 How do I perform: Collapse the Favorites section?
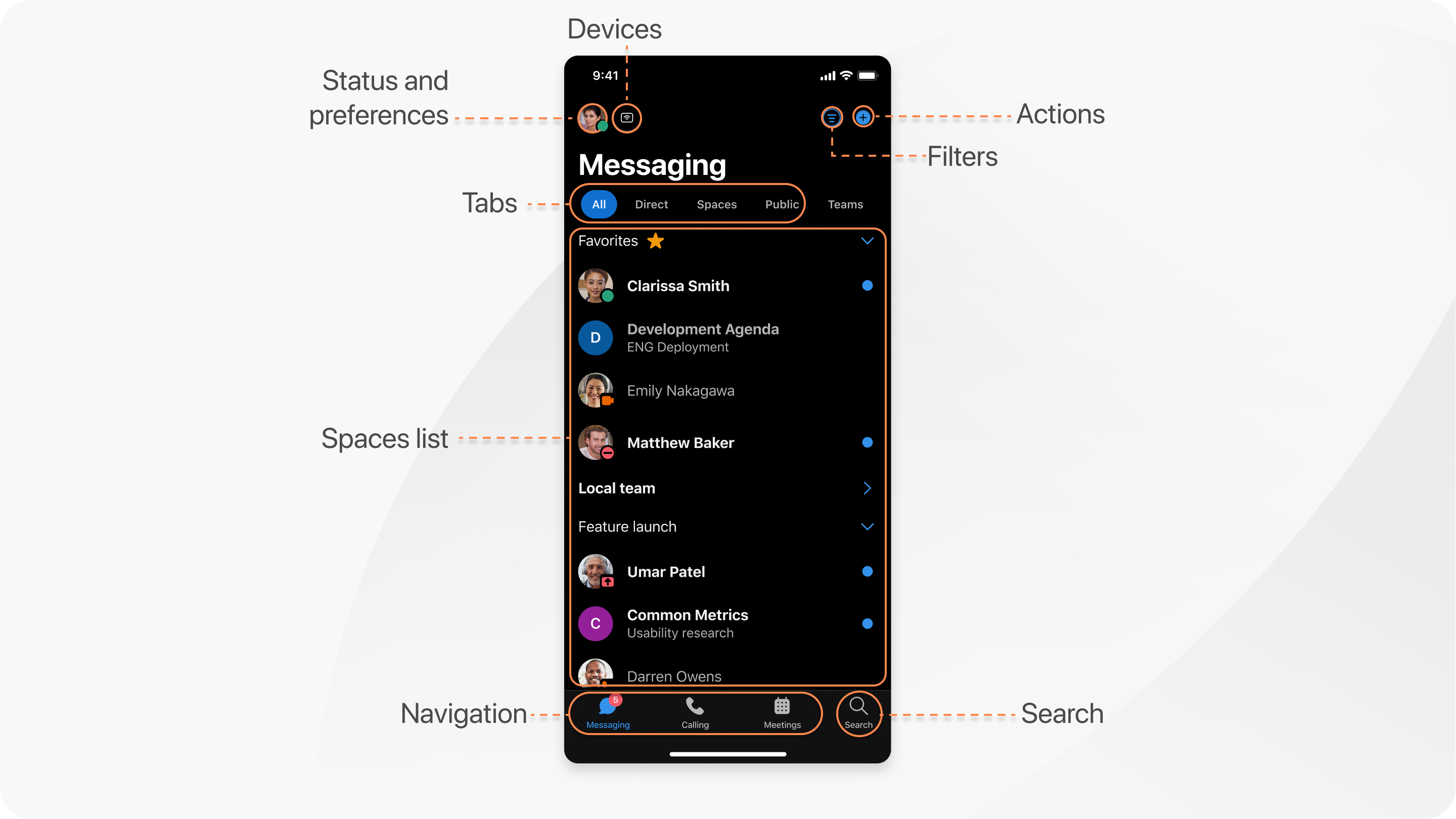[x=865, y=240]
